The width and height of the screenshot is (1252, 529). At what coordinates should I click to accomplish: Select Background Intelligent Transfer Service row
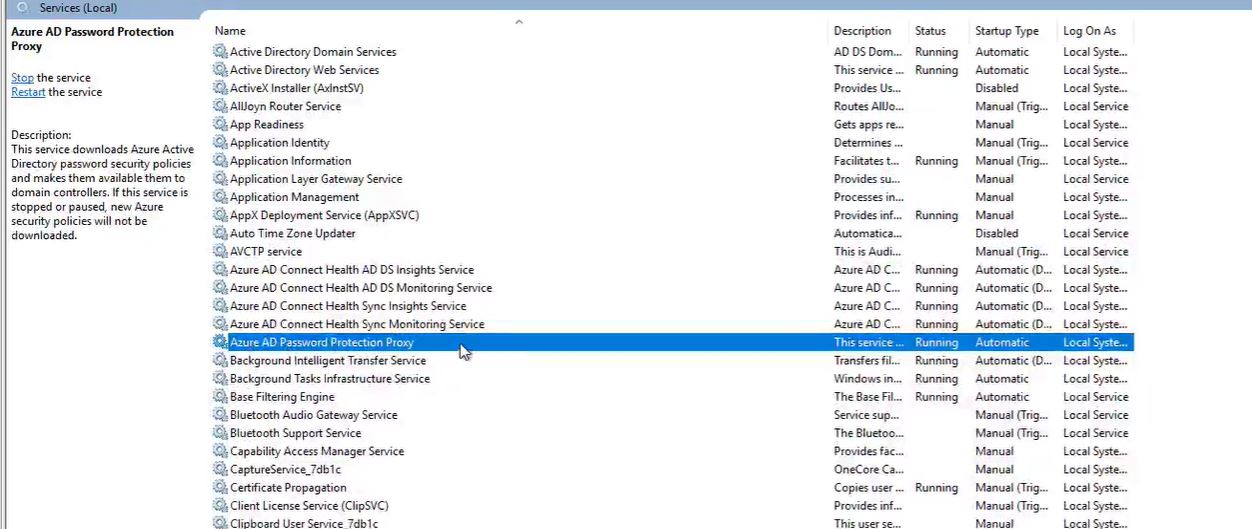coord(328,361)
